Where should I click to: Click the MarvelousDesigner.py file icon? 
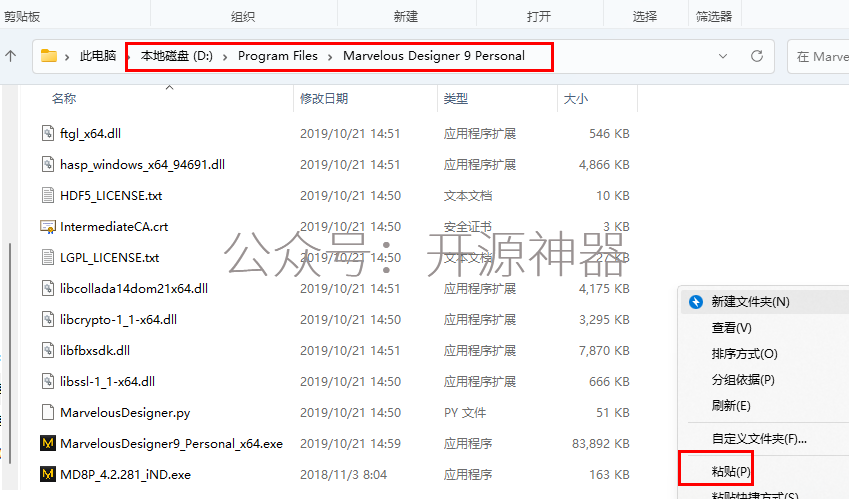coord(48,412)
